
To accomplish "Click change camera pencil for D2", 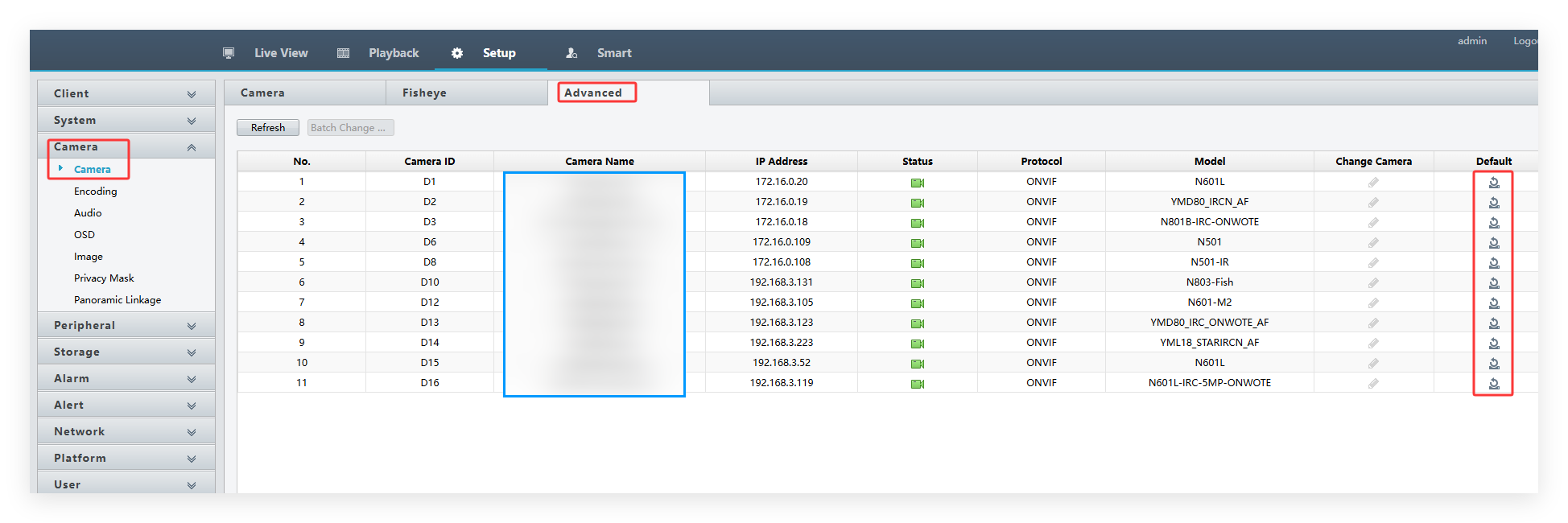I will (x=1373, y=203).
